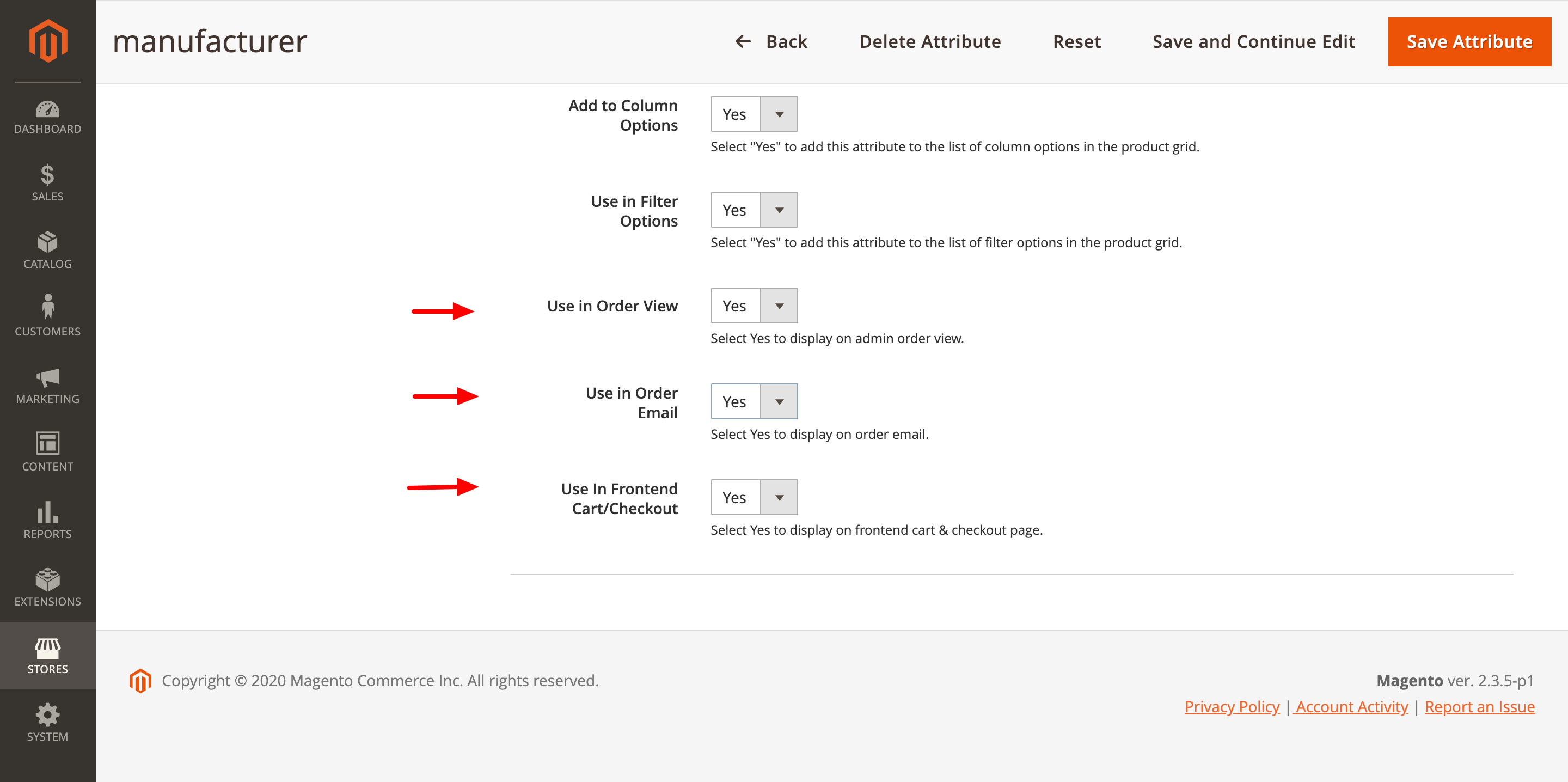
Task: Click the back arrow icon
Action: coord(743,41)
